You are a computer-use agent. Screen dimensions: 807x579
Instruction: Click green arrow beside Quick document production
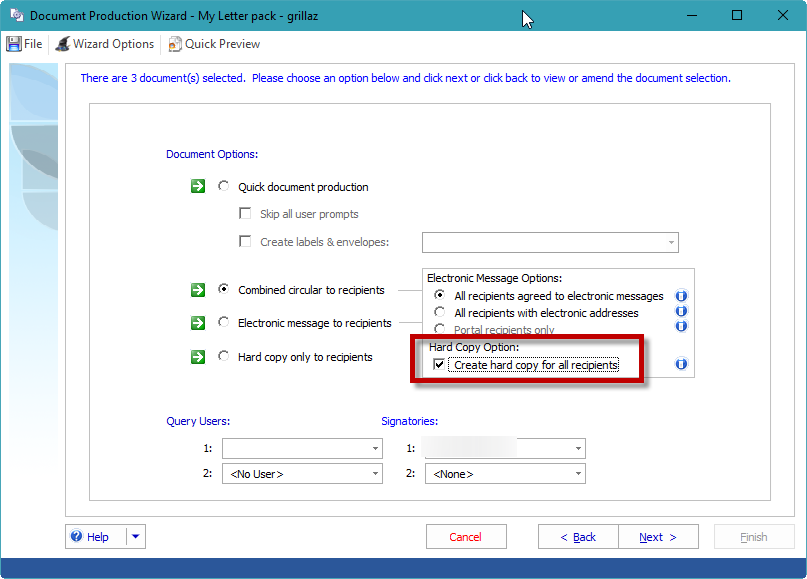click(198, 186)
